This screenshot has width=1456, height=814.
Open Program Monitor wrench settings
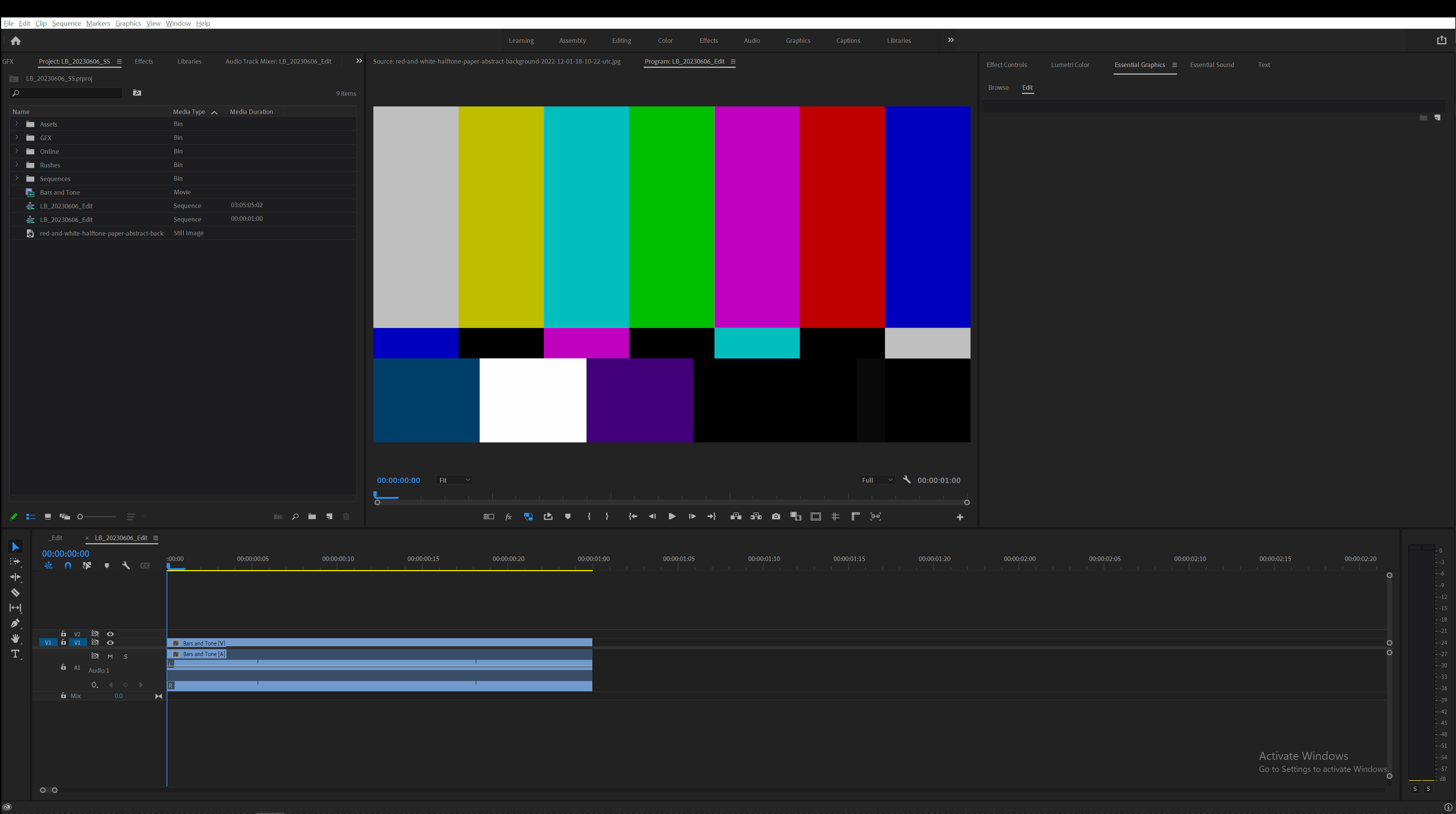[x=907, y=480]
